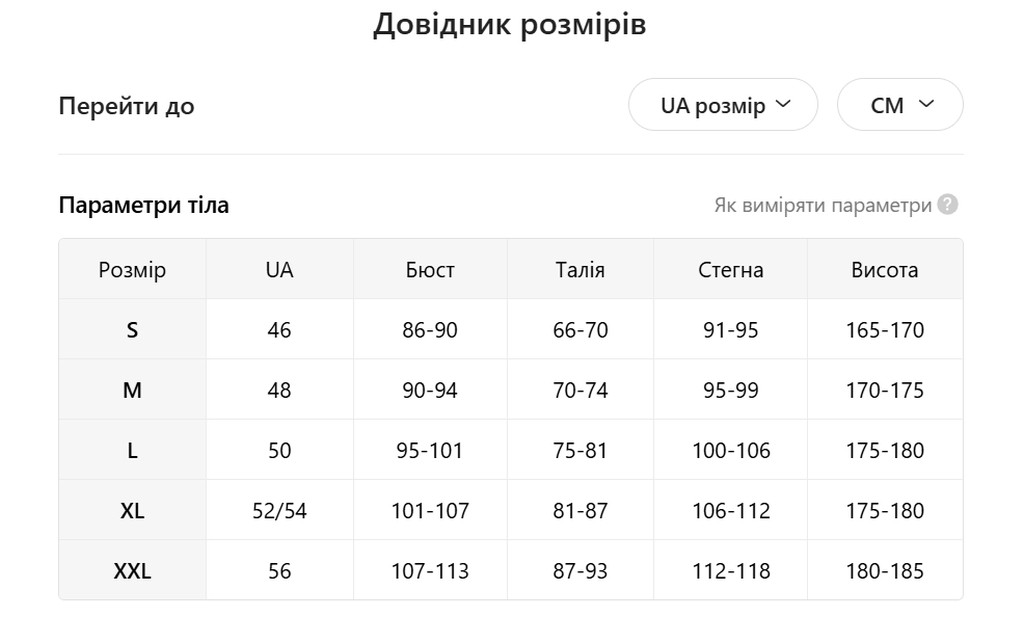Open the Як виміряти параметри link

click(823, 205)
